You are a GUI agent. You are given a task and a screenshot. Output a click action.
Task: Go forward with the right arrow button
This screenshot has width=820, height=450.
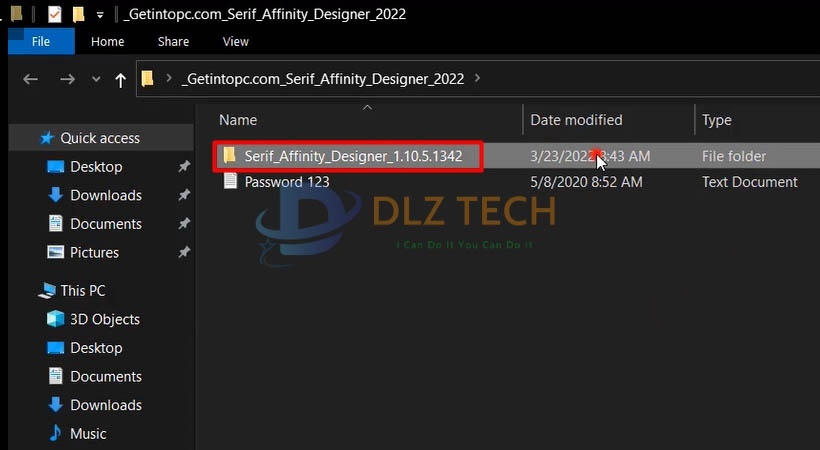click(67, 80)
